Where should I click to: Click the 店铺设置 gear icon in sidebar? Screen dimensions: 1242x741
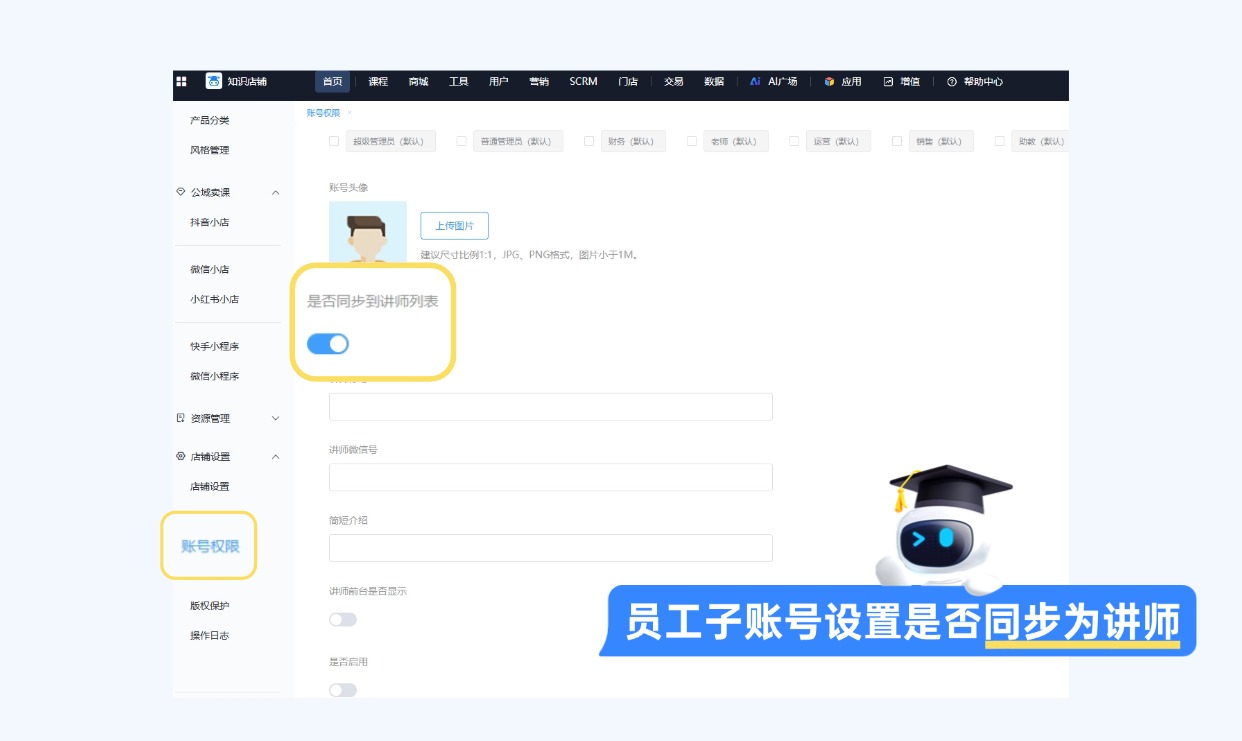click(181, 456)
